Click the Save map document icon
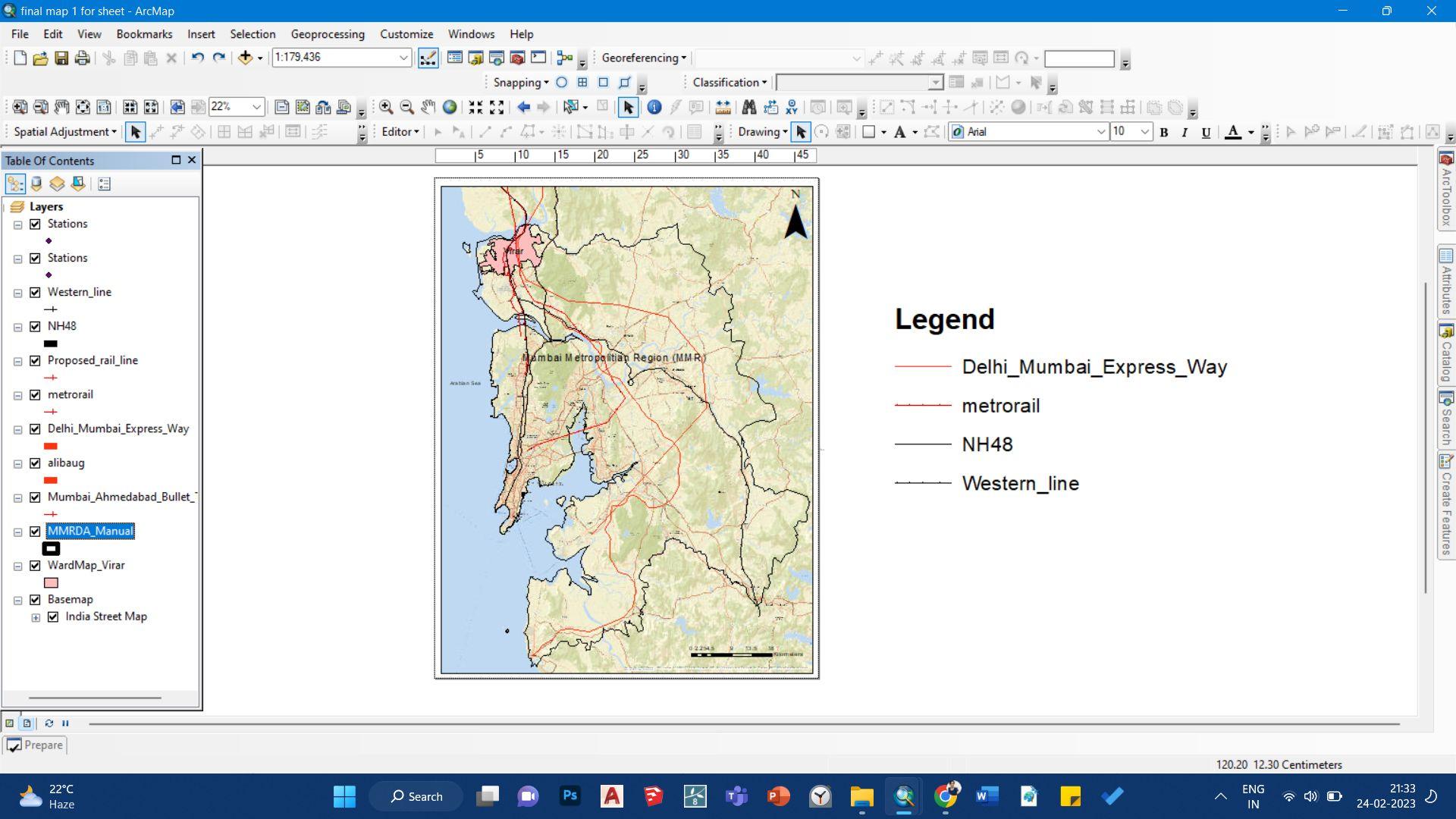The width and height of the screenshot is (1456, 819). click(61, 58)
